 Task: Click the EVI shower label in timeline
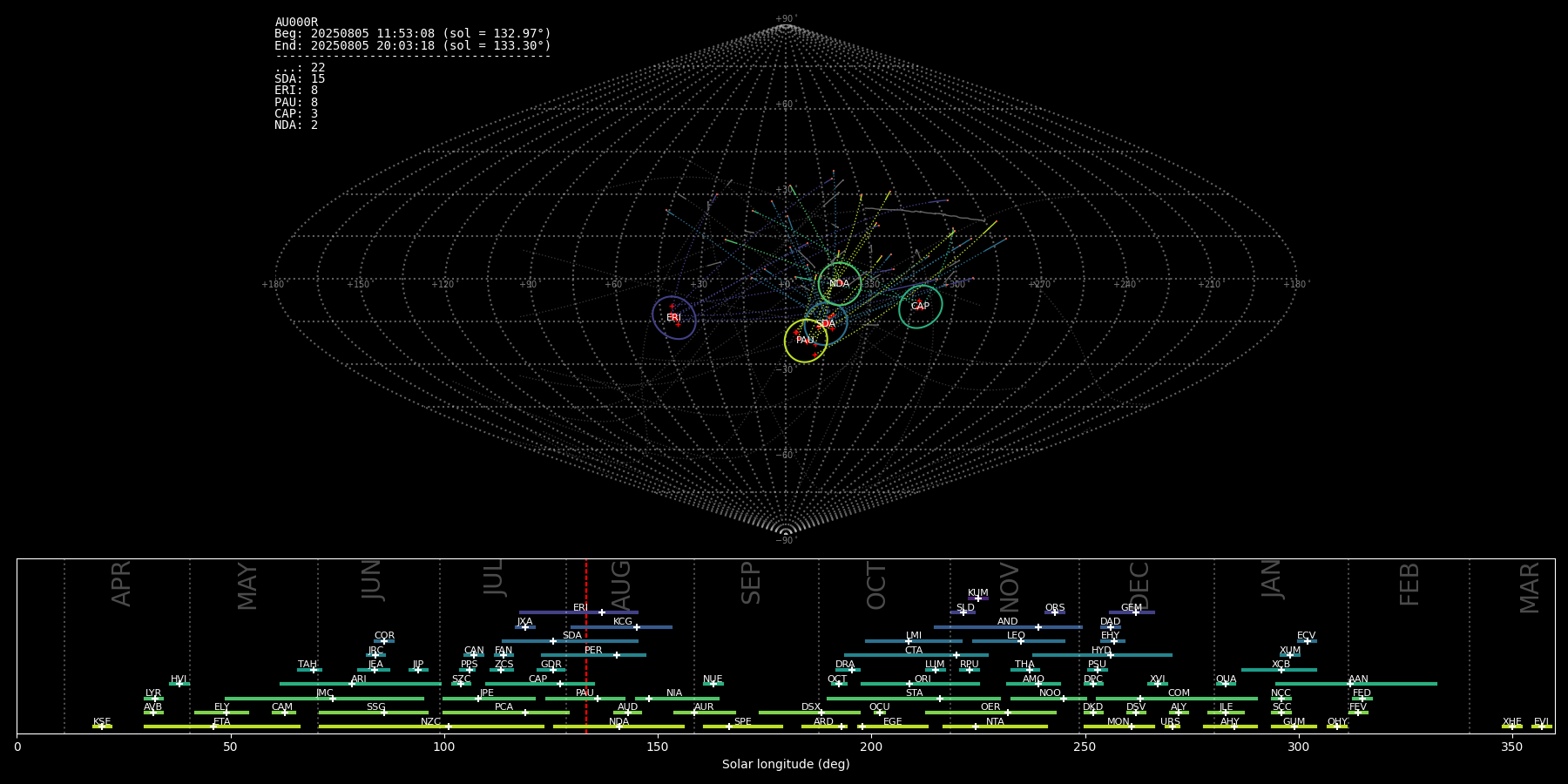1541,722
